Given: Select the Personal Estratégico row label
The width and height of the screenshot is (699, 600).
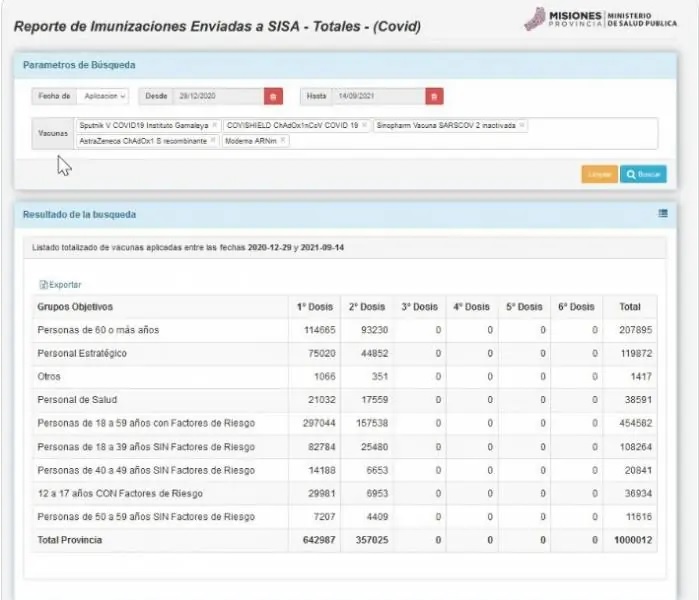Looking at the screenshot, I should tap(82, 353).
